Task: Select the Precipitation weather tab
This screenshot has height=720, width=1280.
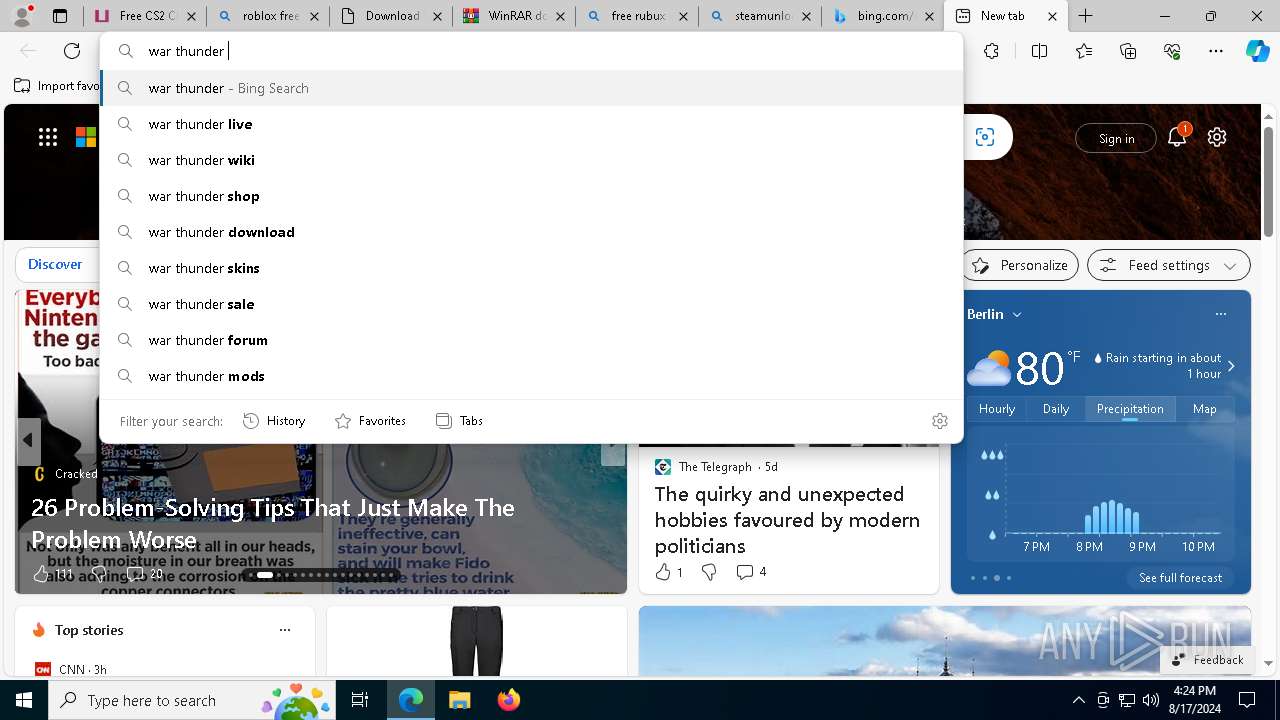Action: coord(1130,409)
